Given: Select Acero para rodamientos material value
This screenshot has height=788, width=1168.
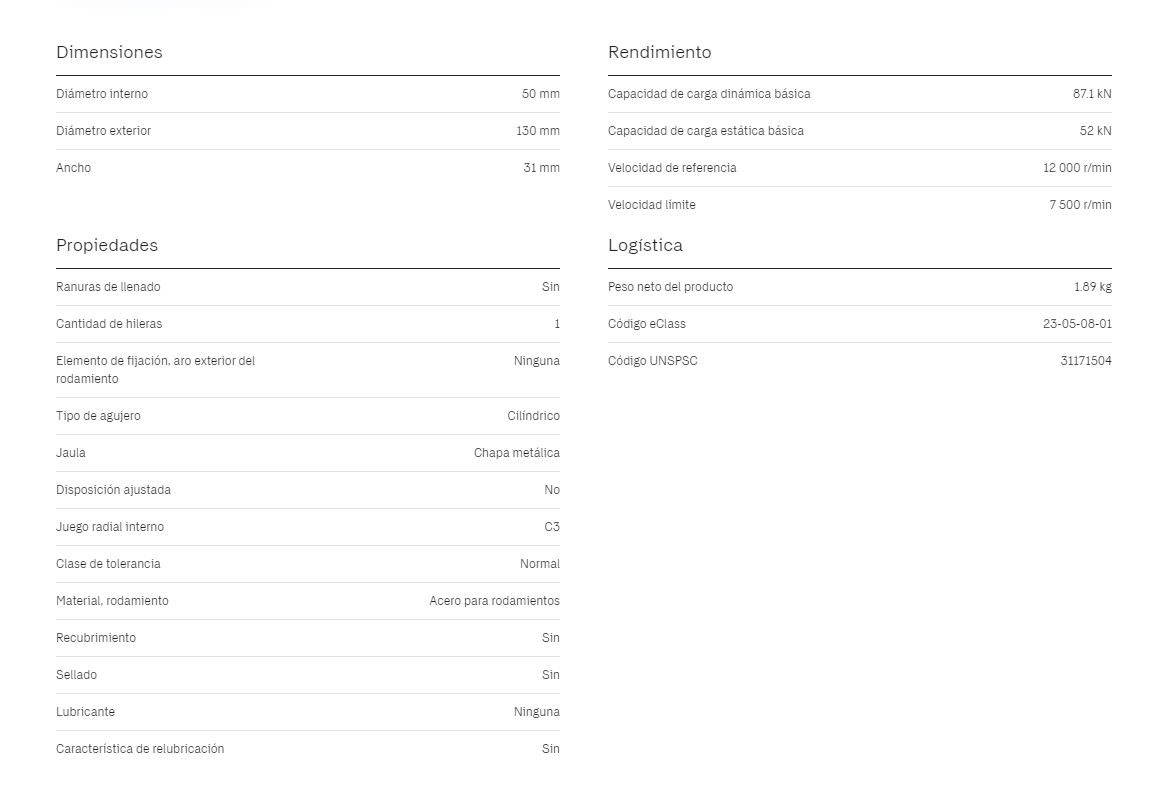Looking at the screenshot, I should tap(495, 601).
